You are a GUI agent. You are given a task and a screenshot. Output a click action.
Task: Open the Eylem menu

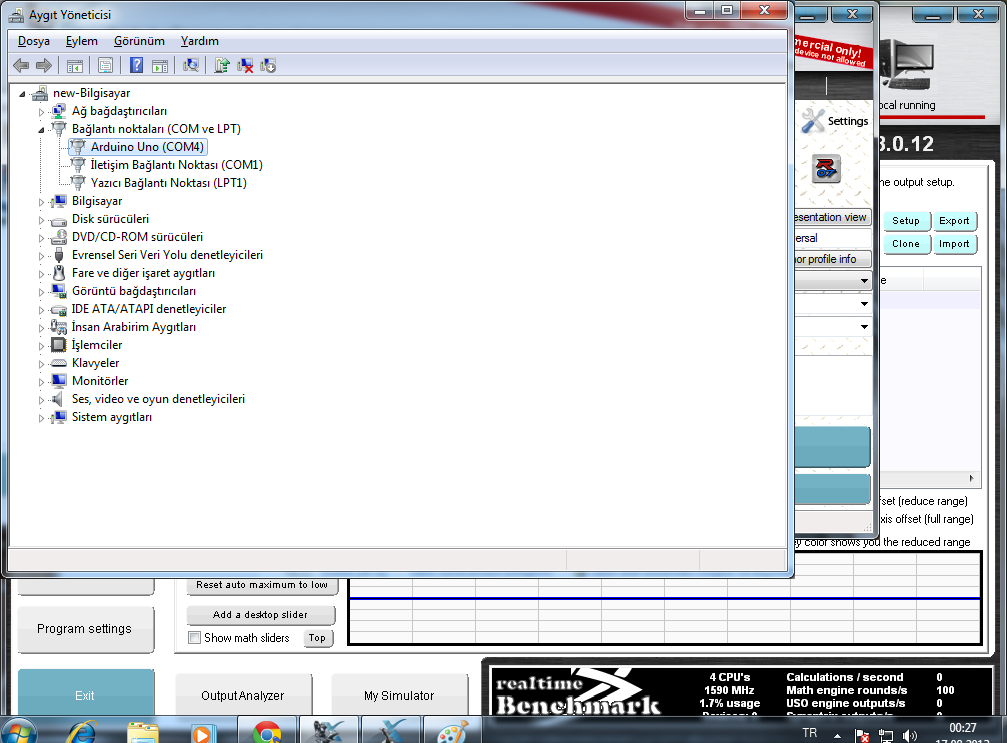click(x=82, y=41)
